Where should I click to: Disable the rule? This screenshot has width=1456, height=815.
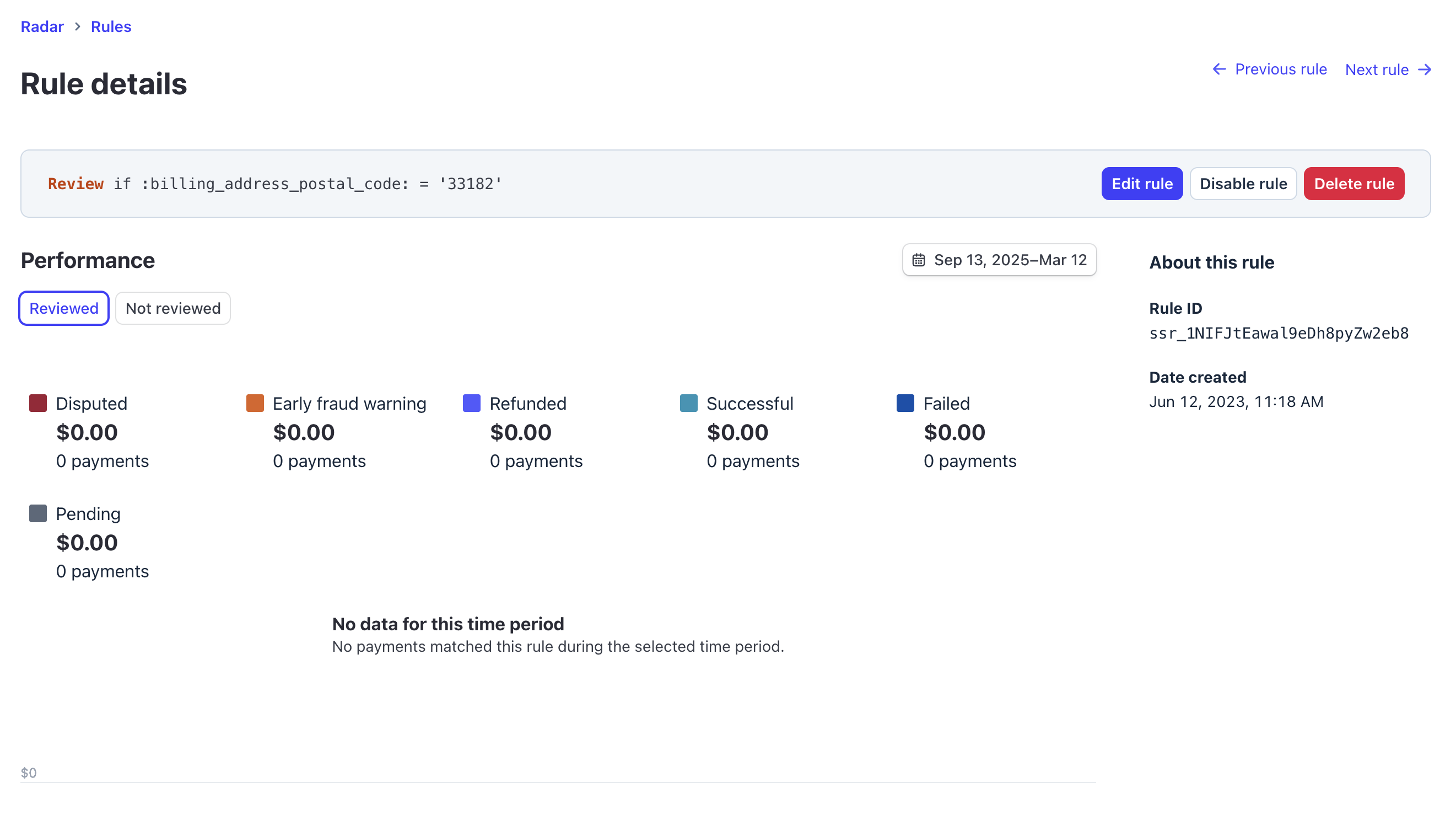(x=1243, y=183)
